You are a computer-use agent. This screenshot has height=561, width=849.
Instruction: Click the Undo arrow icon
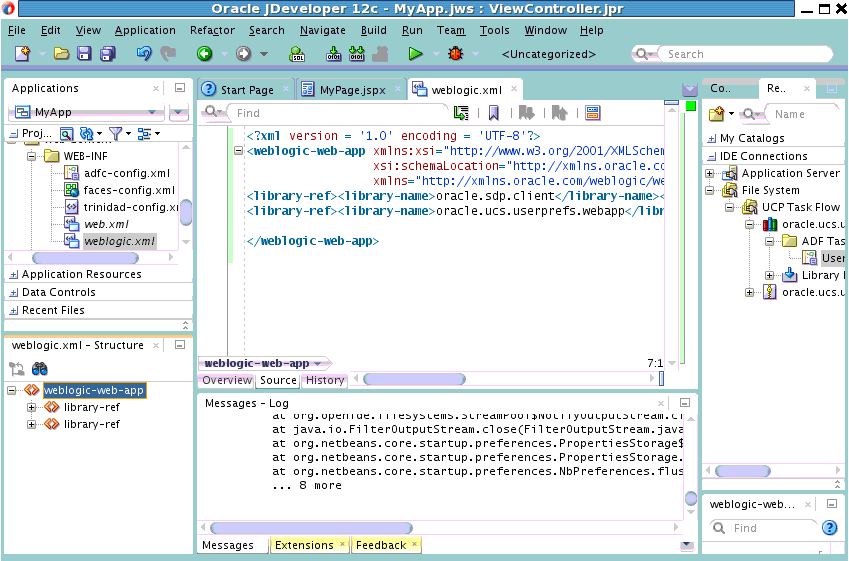click(x=144, y=54)
